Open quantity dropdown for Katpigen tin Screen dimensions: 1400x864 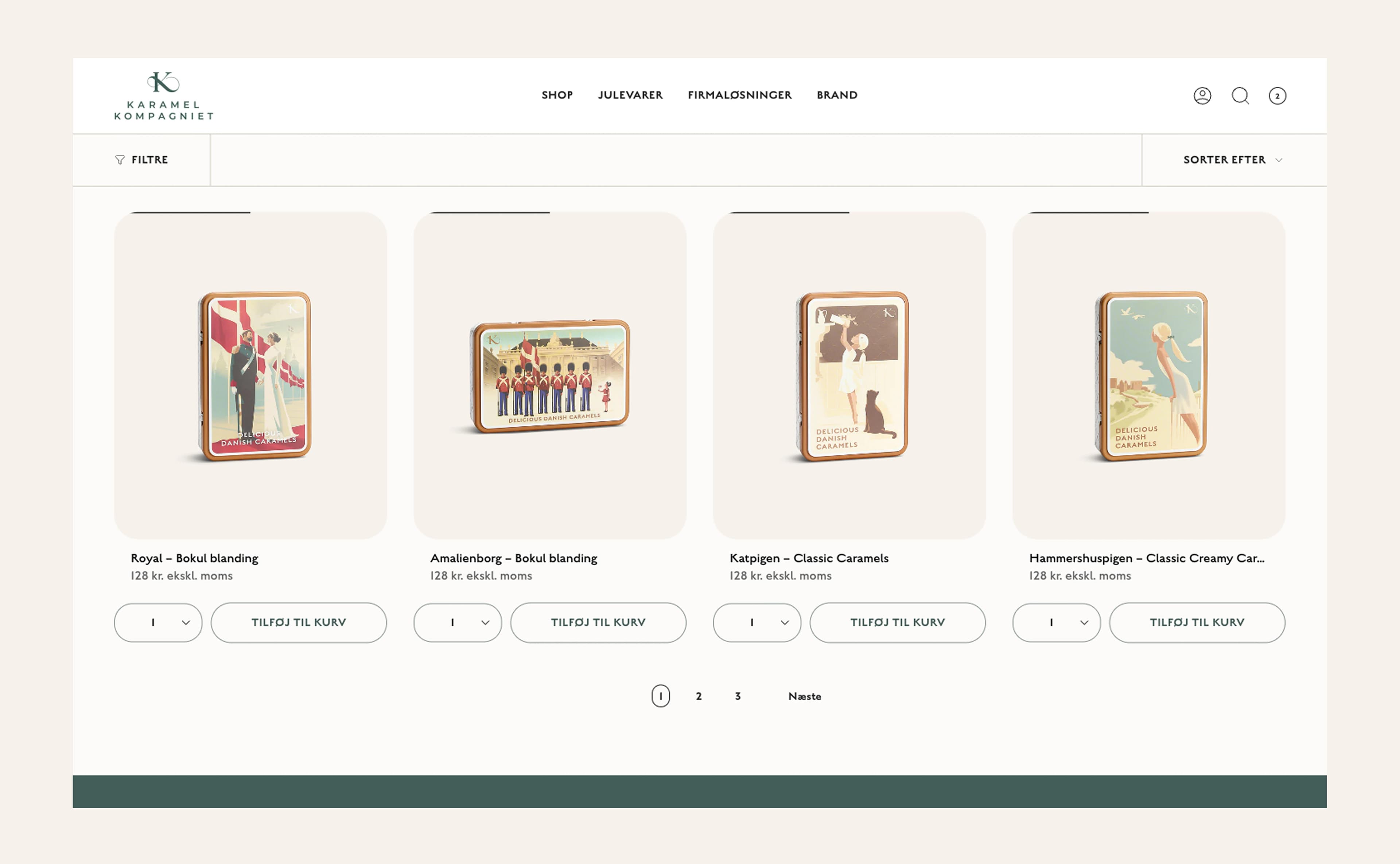coord(757,622)
